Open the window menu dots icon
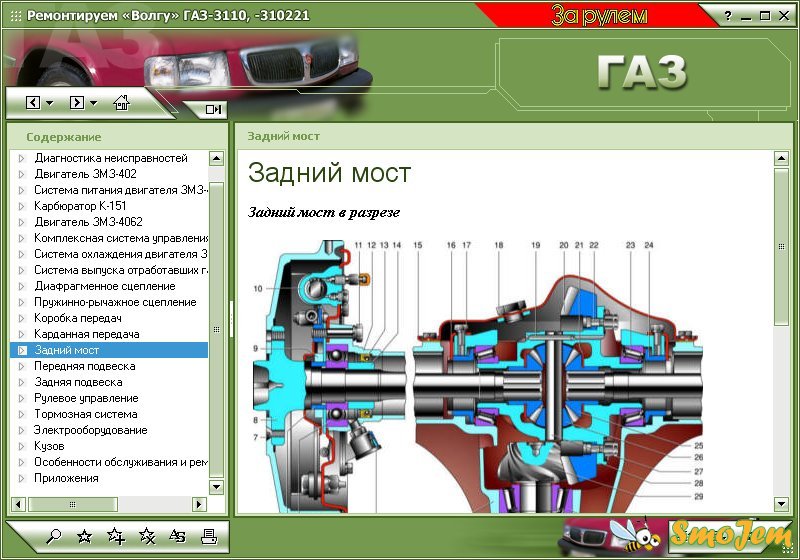This screenshot has width=800, height=560. coord(16,16)
